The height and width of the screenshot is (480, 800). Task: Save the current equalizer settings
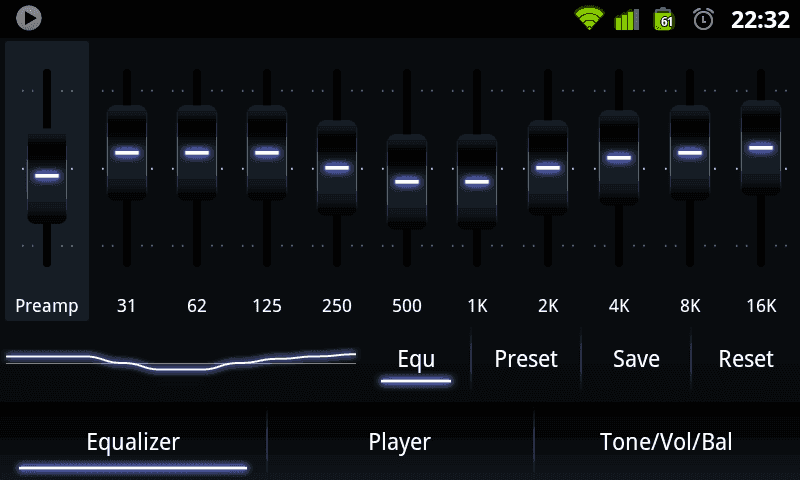(636, 360)
